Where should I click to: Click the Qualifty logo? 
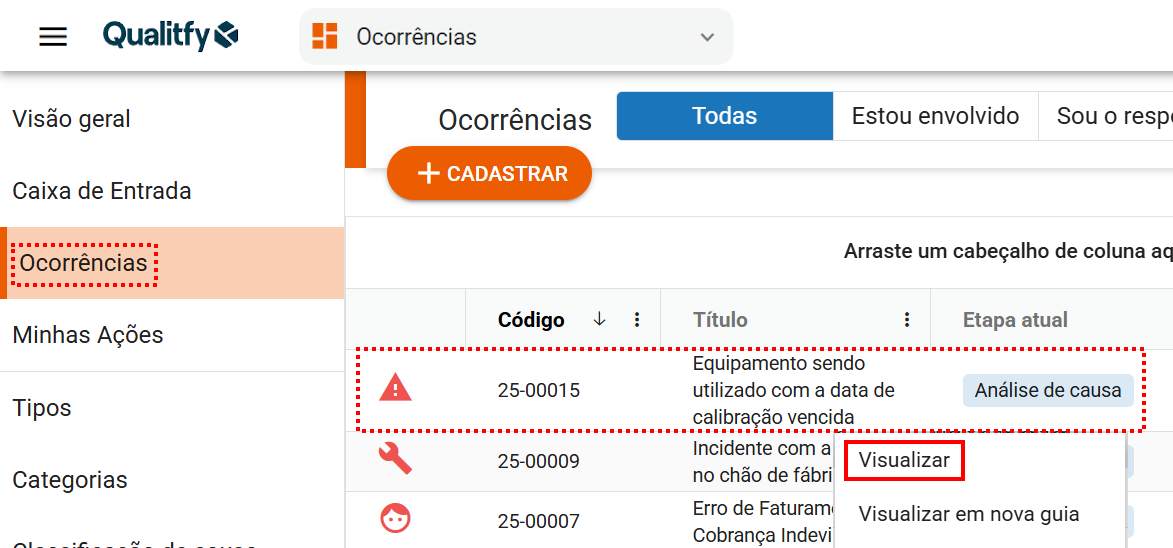click(171, 36)
